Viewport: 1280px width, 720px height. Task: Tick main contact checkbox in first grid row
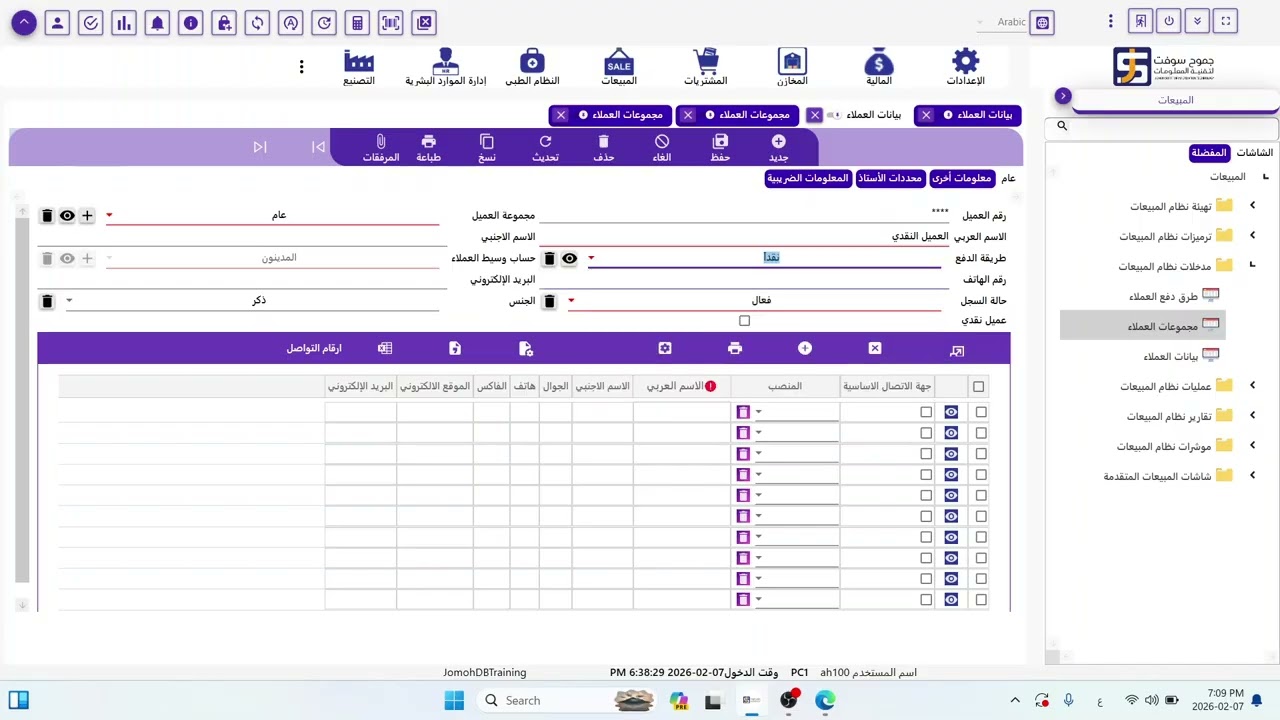coord(926,412)
